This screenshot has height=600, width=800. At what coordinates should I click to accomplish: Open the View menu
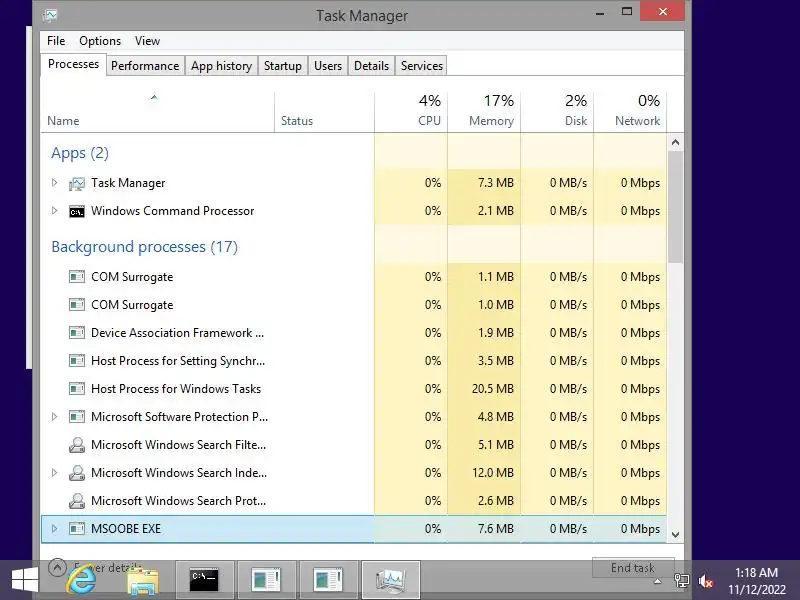[x=147, y=41]
